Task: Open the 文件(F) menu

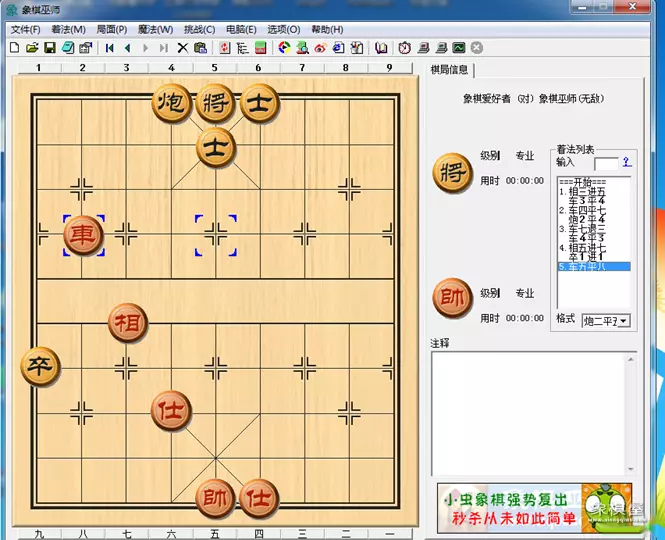Action: click(x=26, y=30)
